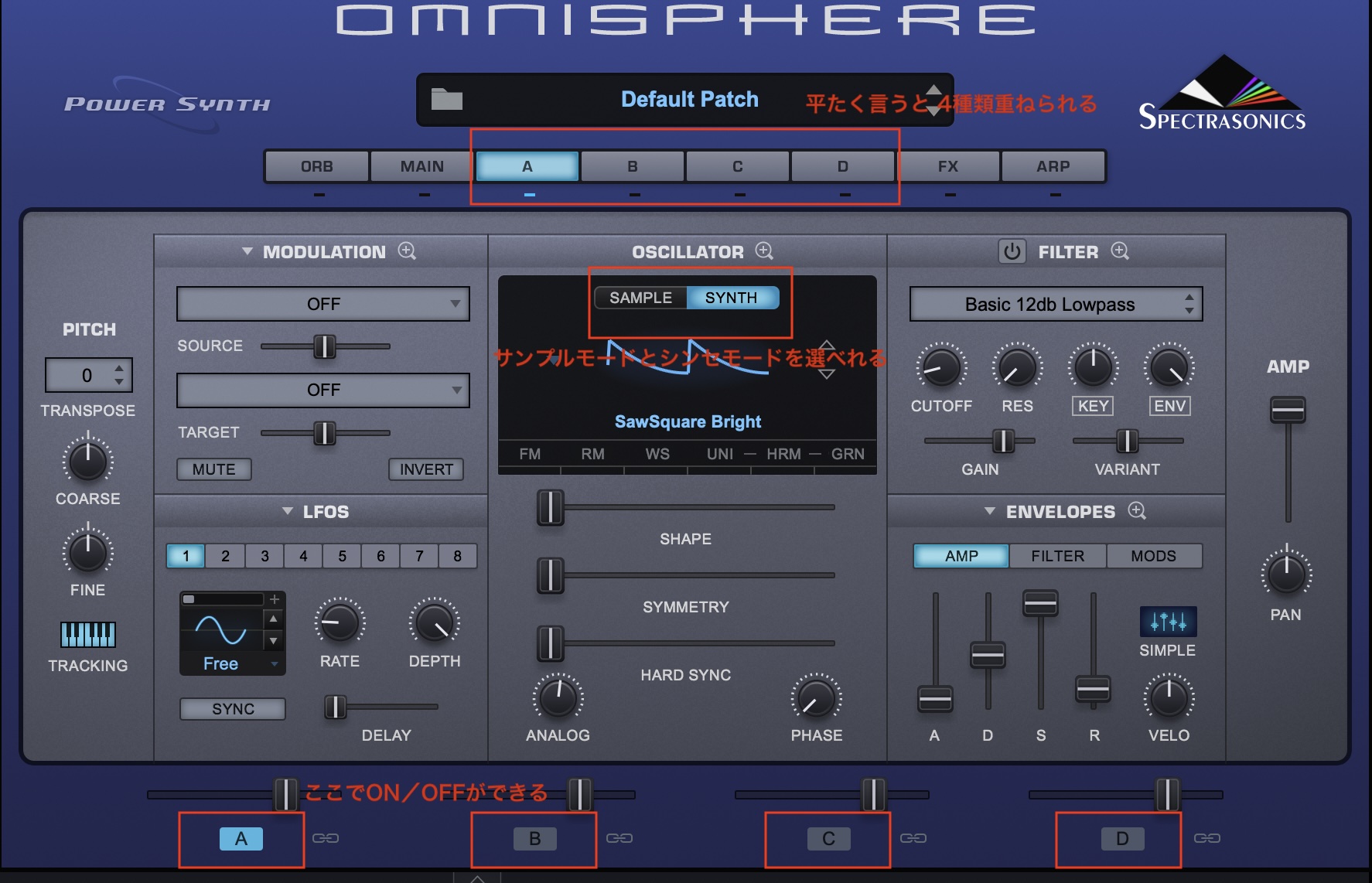Toggle the Filter power button
Image resolution: width=1372 pixels, height=883 pixels.
click(x=1012, y=251)
